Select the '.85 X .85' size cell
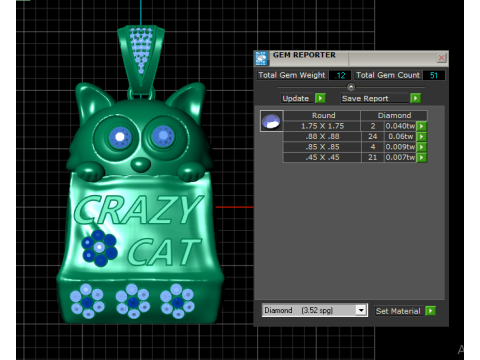Screen dimensions: 480x360 322,147
